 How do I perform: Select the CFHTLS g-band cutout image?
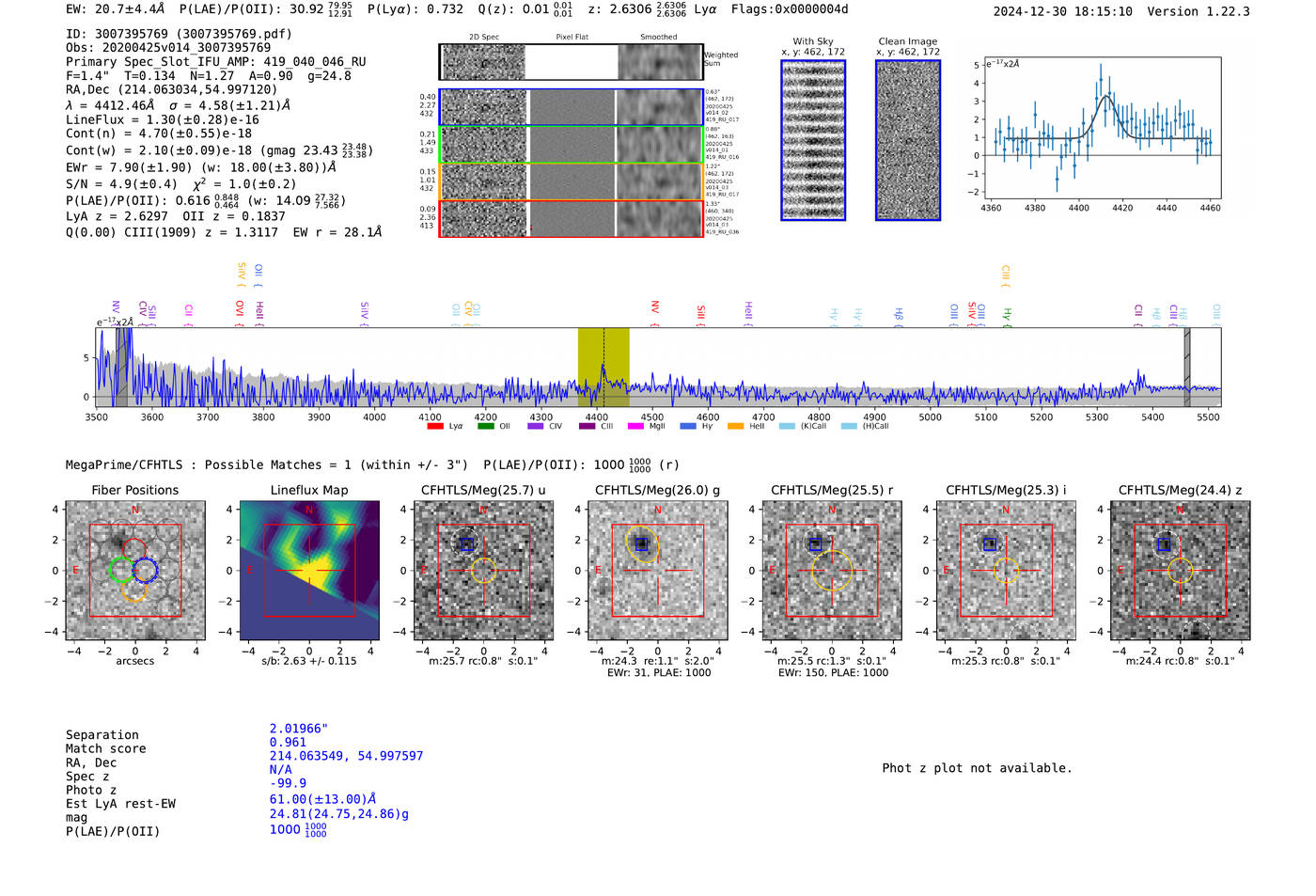tap(658, 570)
